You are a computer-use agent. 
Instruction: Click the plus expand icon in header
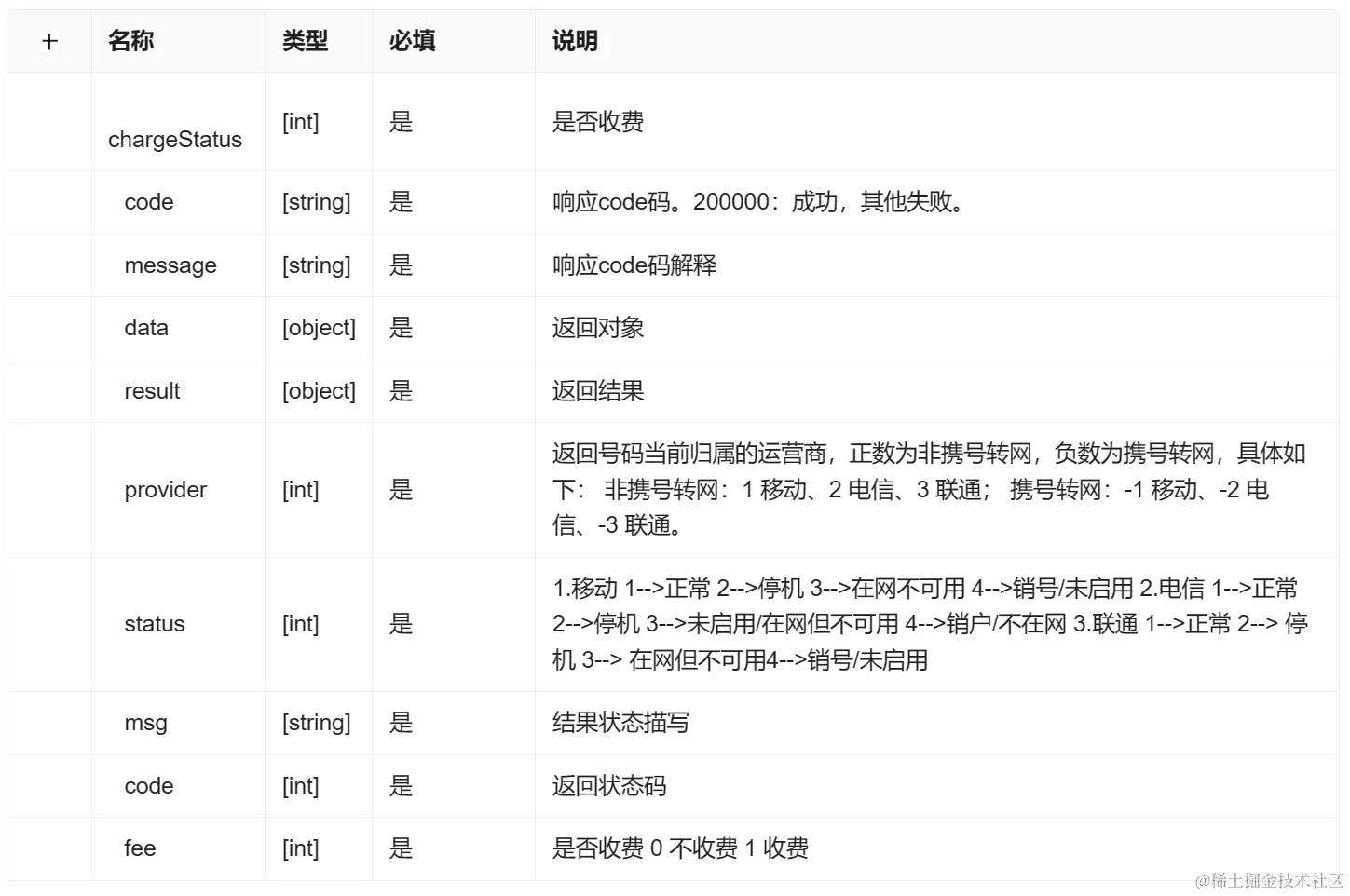click(49, 41)
